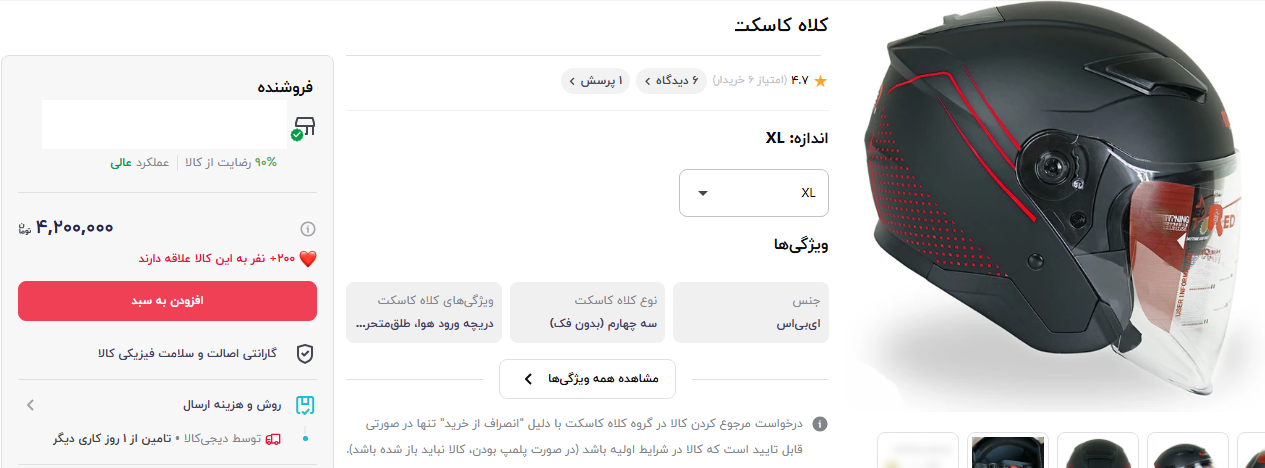Click the red heart icon
This screenshot has width=1265, height=468.
308,259
